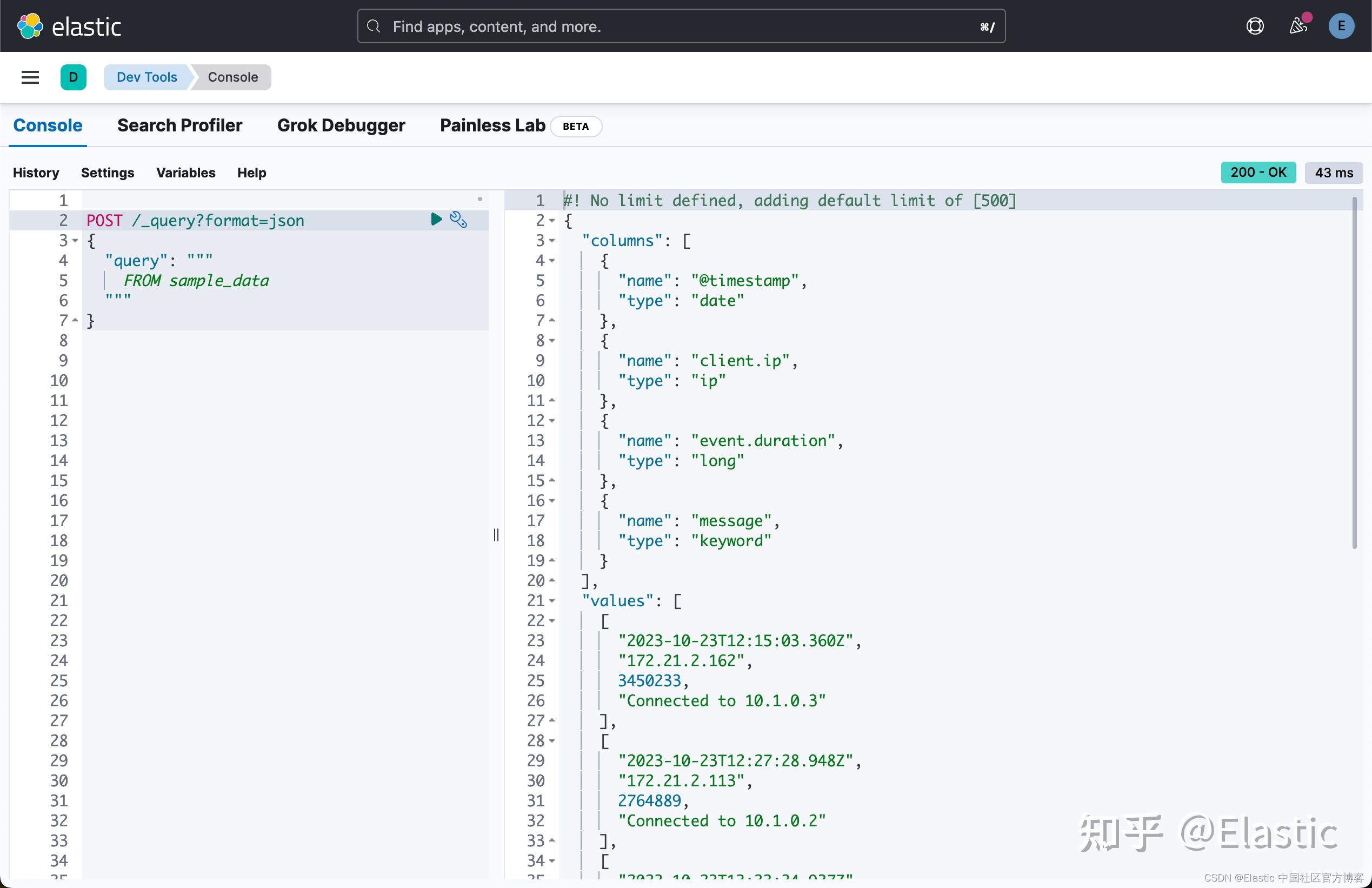
Task: Collapse the request body at line 3
Action: [76, 241]
